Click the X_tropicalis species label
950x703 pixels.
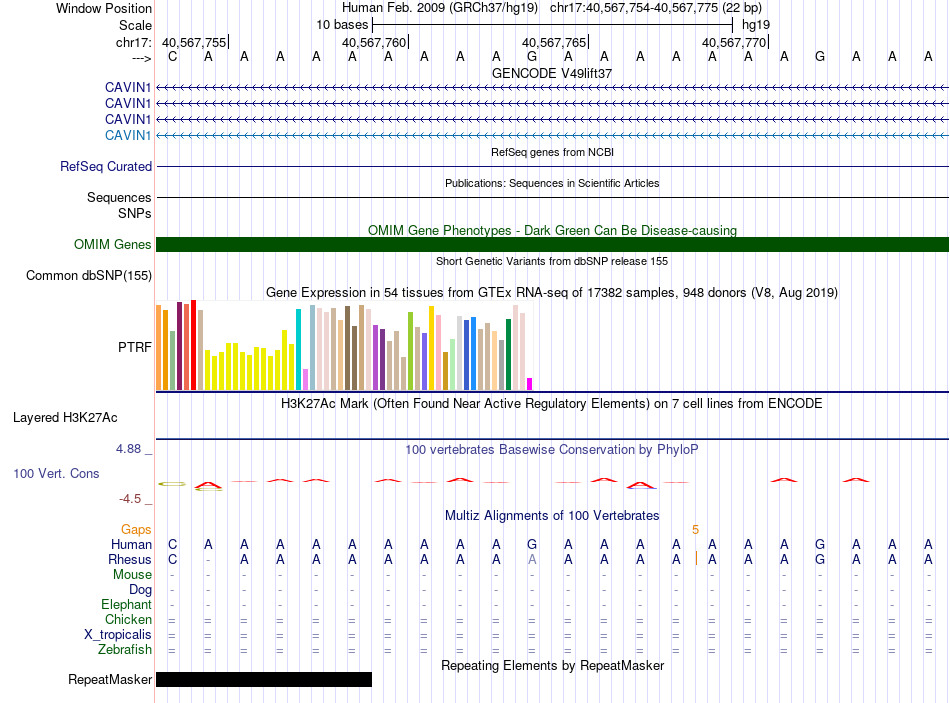118,635
